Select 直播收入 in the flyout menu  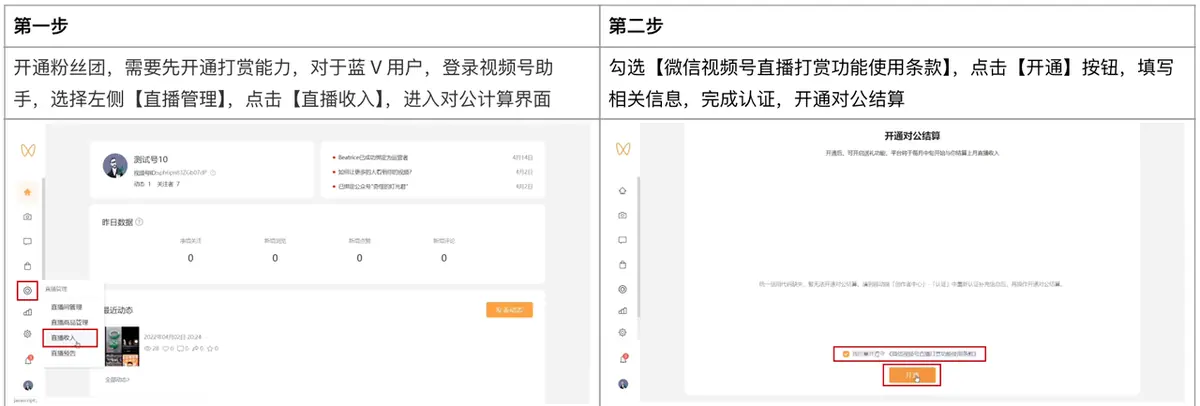coord(63,338)
